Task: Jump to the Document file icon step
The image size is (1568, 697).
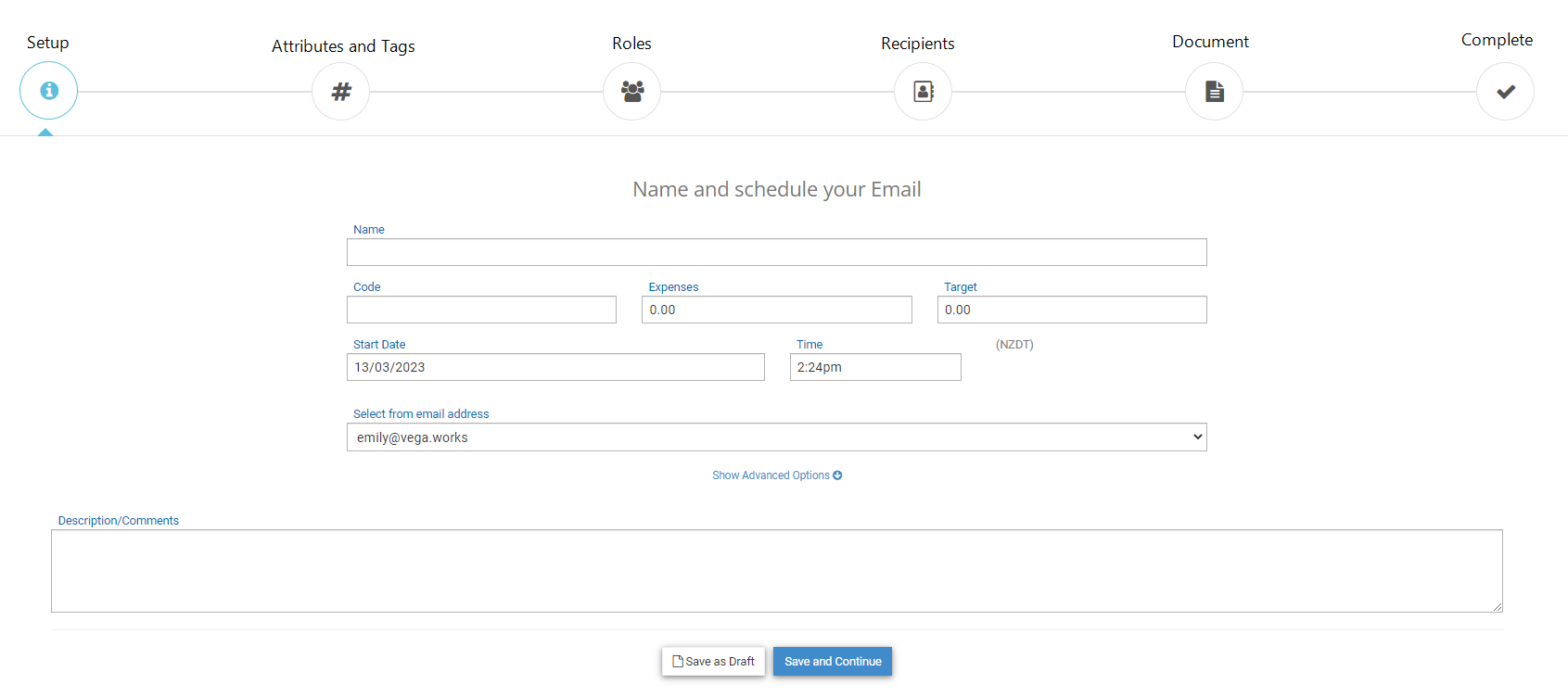Action: [1214, 91]
